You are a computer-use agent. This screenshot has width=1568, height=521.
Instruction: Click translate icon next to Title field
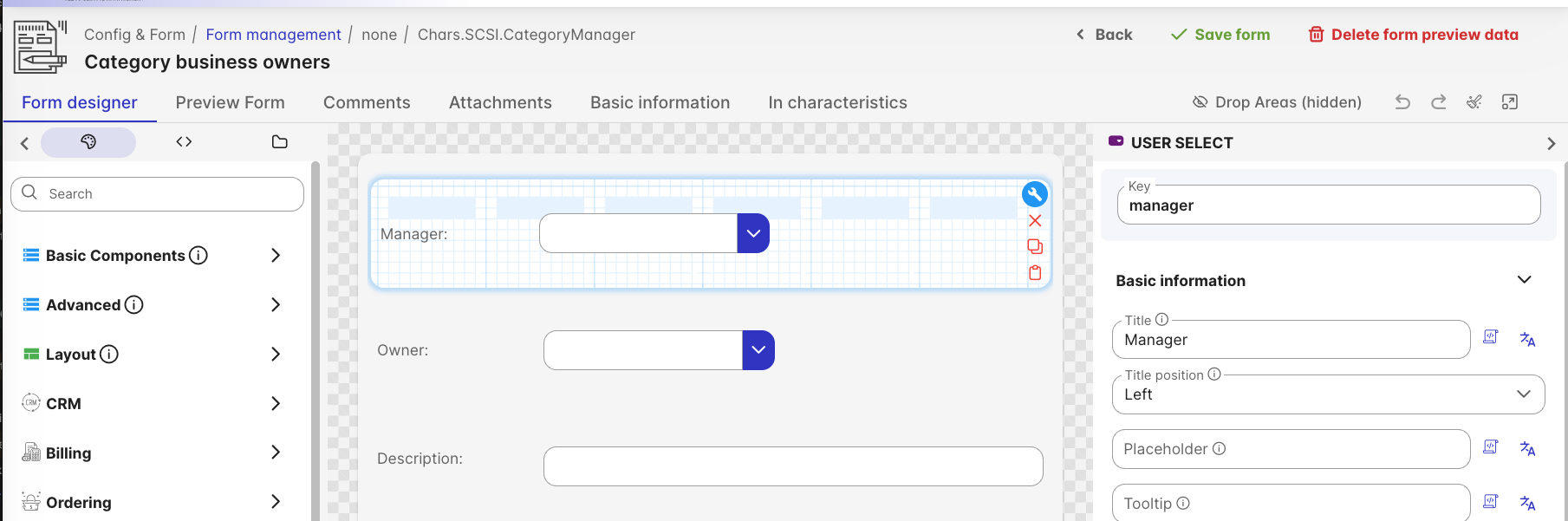[1527, 339]
